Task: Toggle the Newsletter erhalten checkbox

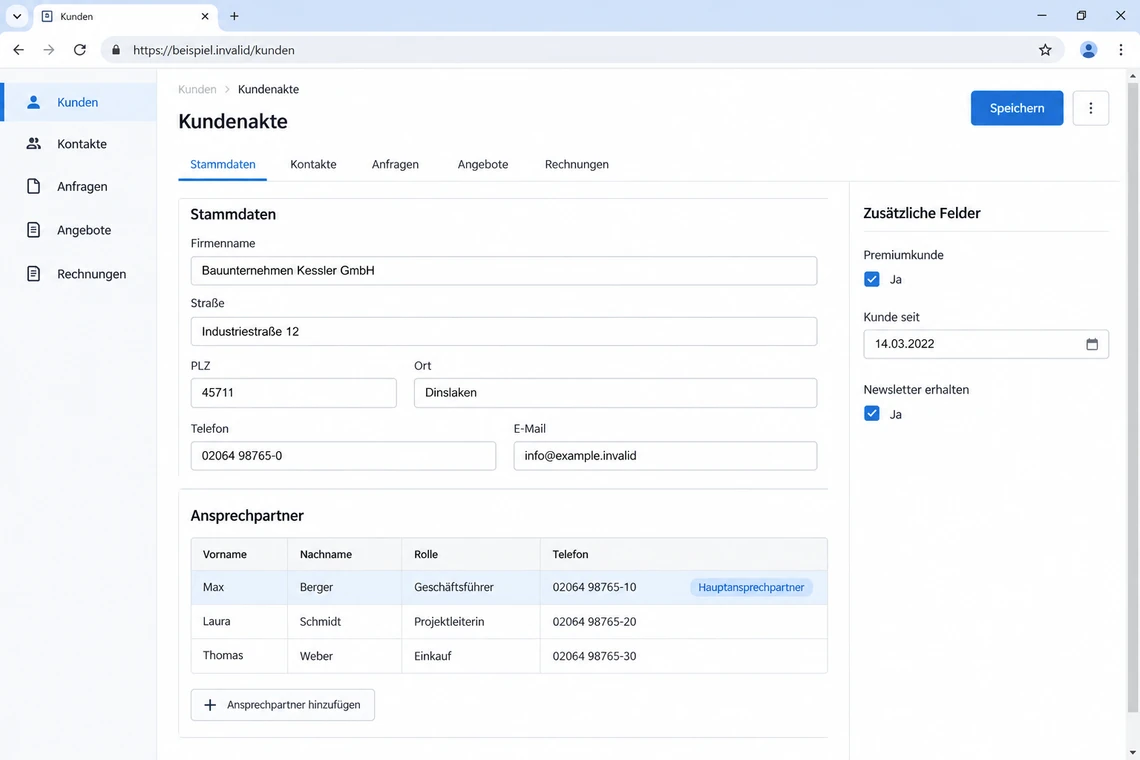Action: [x=871, y=414]
